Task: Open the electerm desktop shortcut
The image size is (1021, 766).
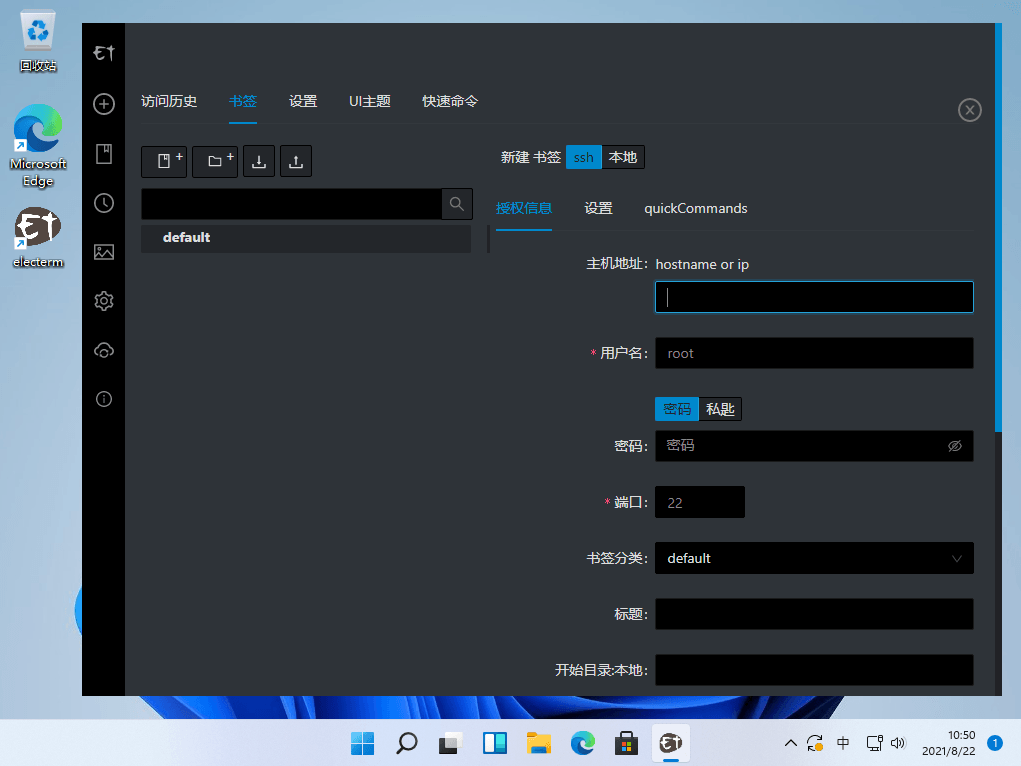Action: point(38,237)
